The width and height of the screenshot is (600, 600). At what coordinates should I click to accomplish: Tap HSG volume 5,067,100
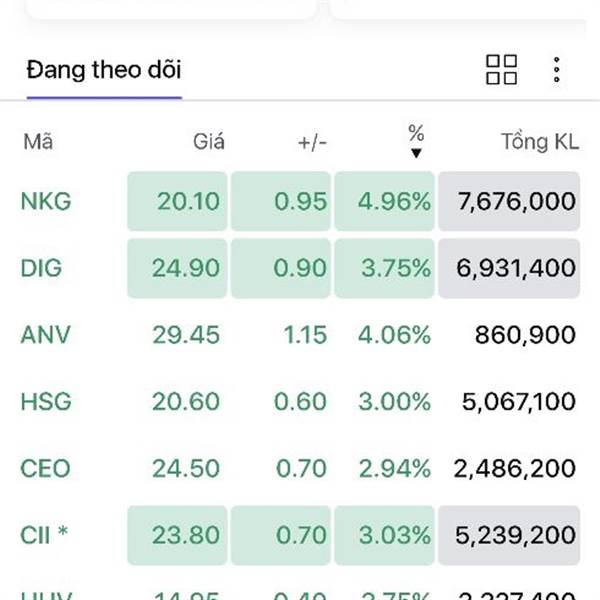click(x=518, y=401)
